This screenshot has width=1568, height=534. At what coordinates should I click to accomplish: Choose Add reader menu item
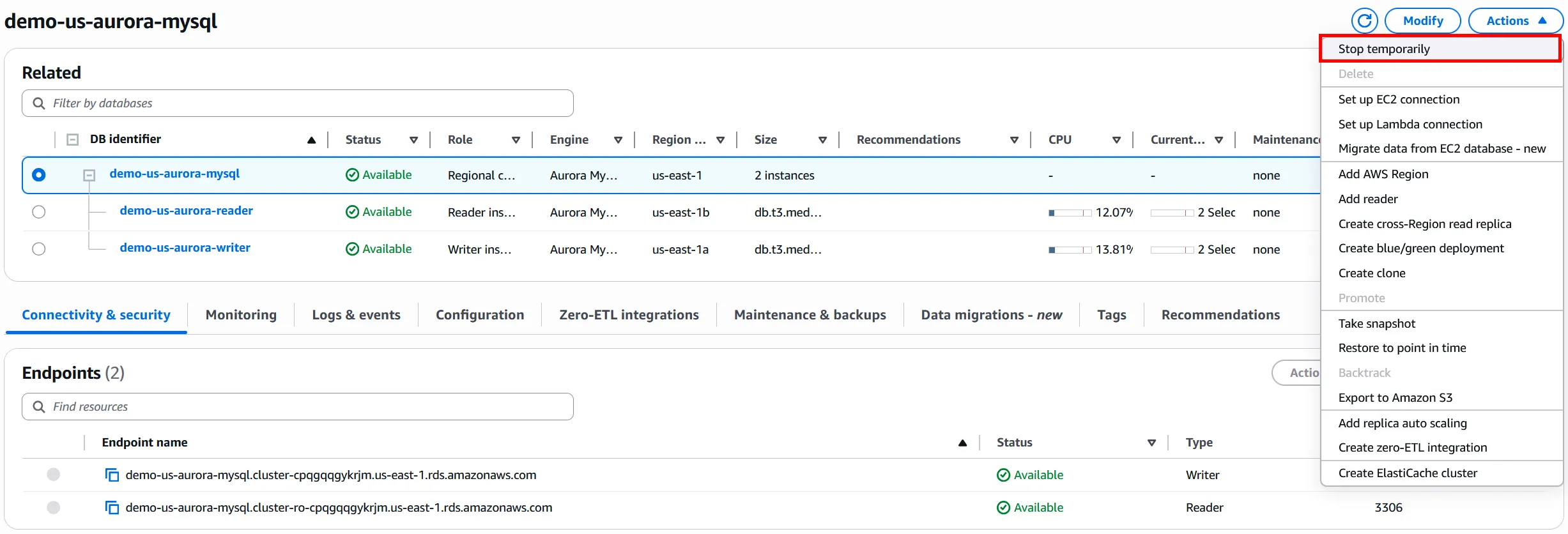(x=1441, y=199)
